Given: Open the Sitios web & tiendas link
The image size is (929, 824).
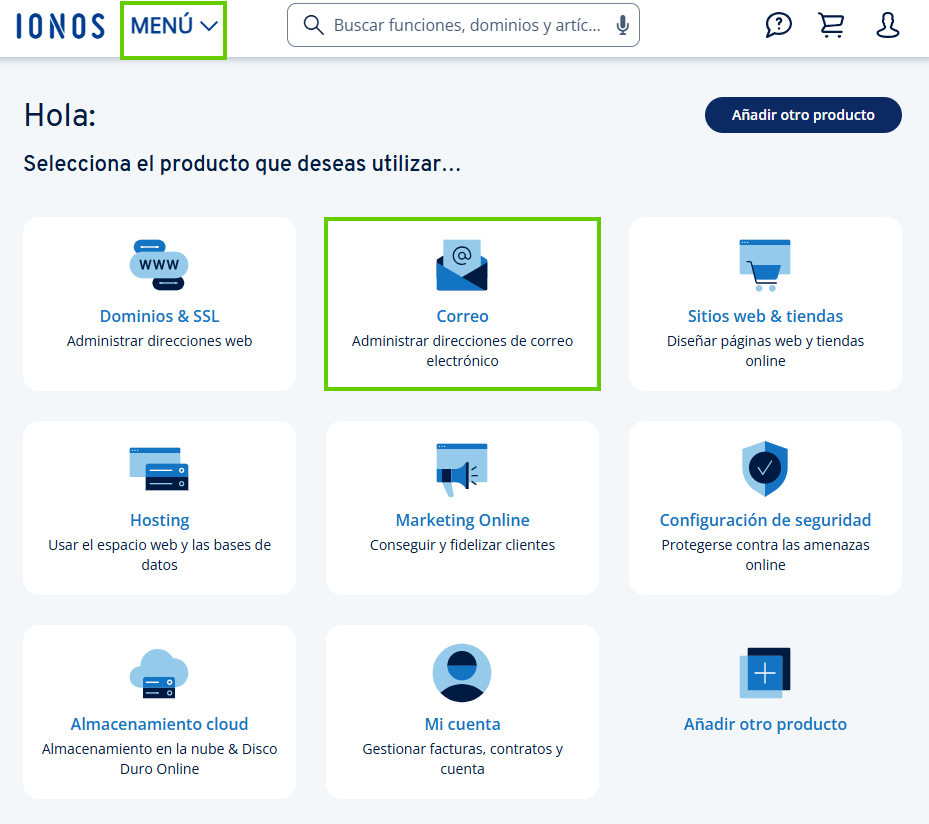Looking at the screenshot, I should tap(765, 316).
